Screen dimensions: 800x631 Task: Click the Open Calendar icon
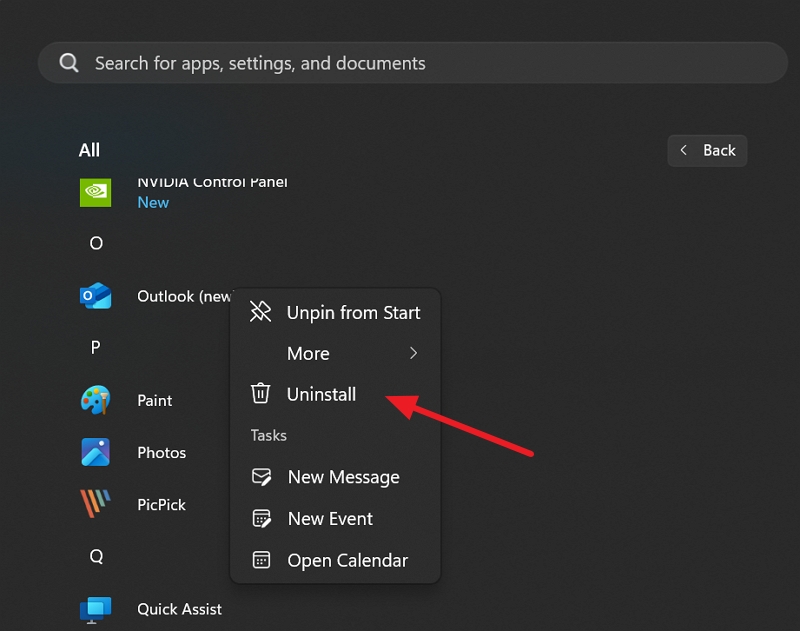(x=261, y=560)
